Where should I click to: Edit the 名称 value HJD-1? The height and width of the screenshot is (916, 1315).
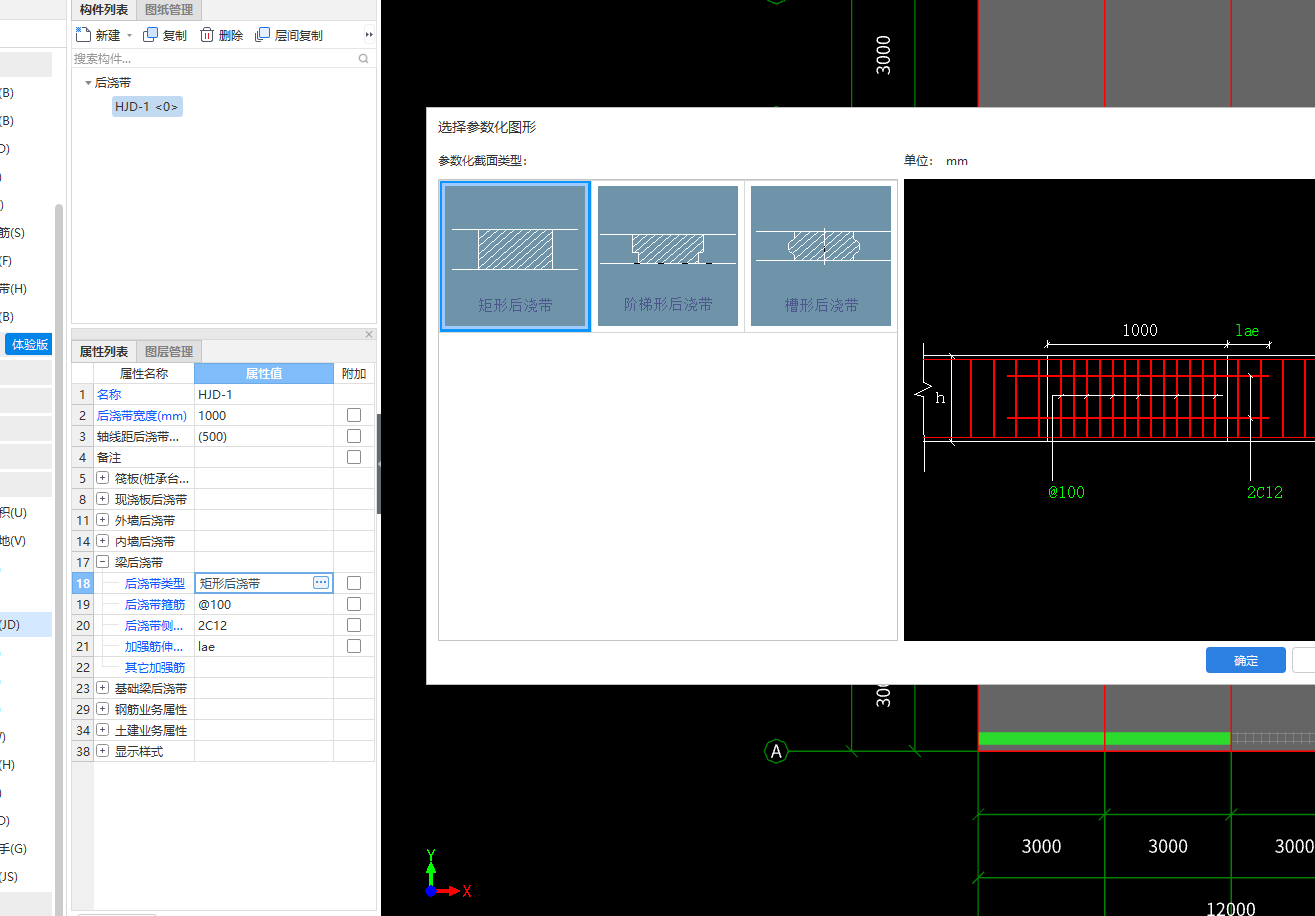[264, 394]
